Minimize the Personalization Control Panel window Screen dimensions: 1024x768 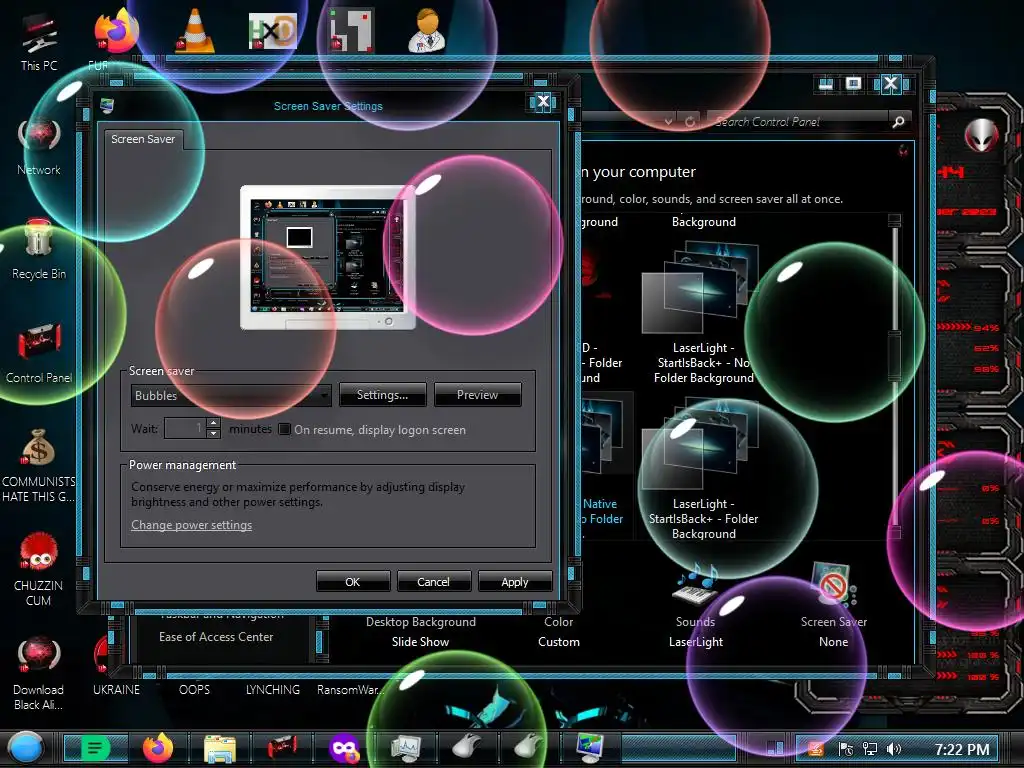click(x=825, y=84)
